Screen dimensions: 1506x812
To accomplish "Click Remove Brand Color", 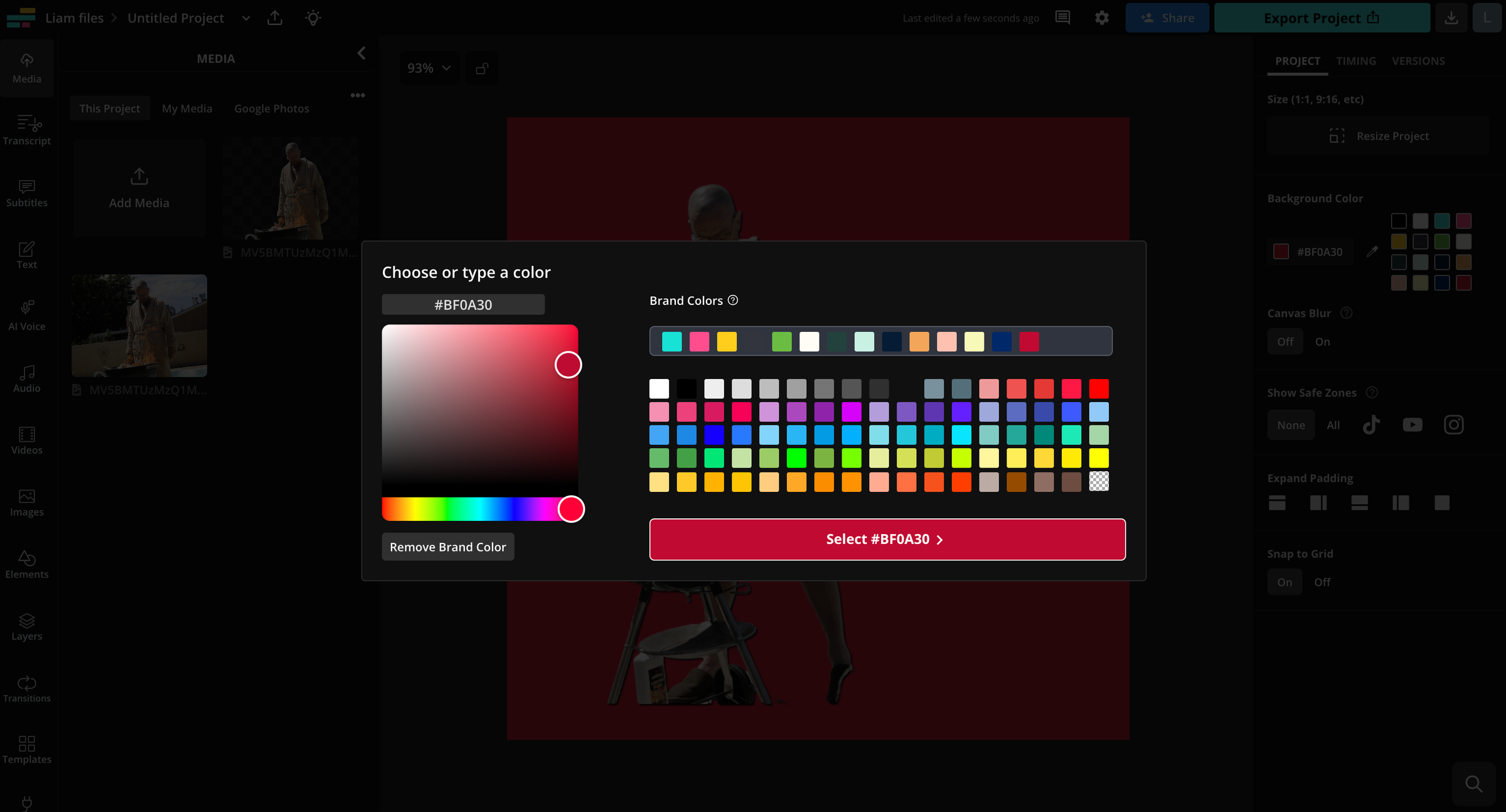I will pyautogui.click(x=447, y=547).
